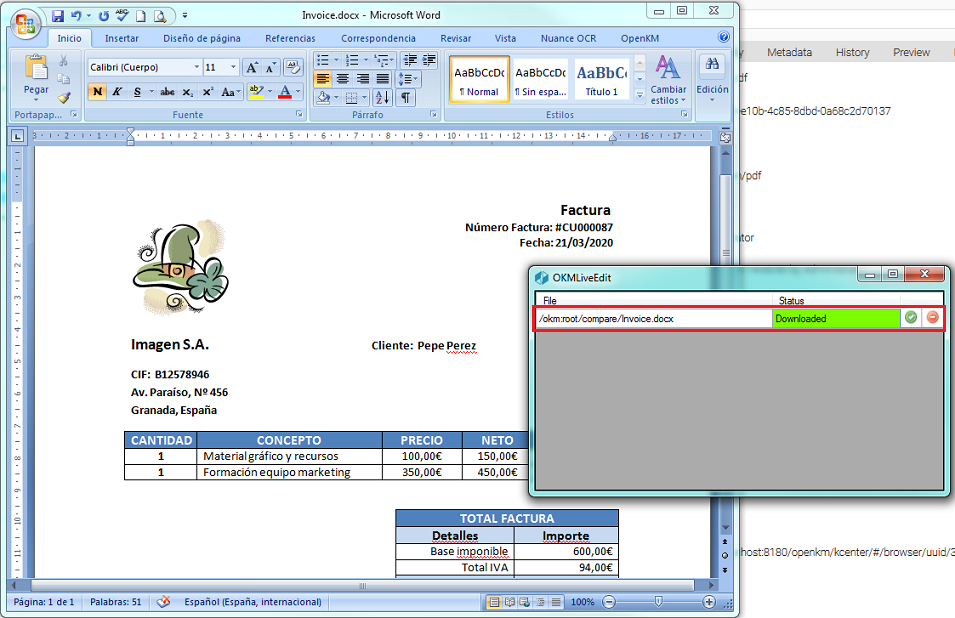This screenshot has height=618, width=955.
Task: Clear formatting with the eraser icon
Action: click(x=292, y=68)
